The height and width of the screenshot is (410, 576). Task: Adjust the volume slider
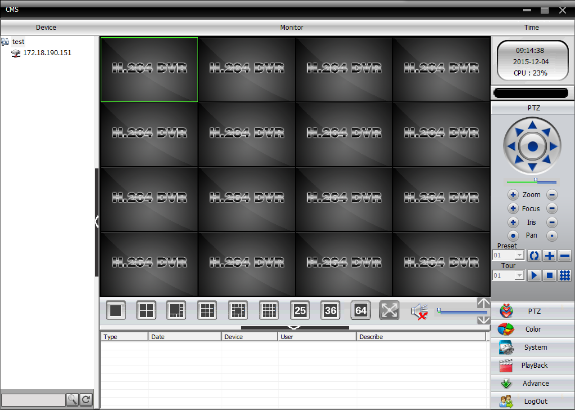click(462, 312)
